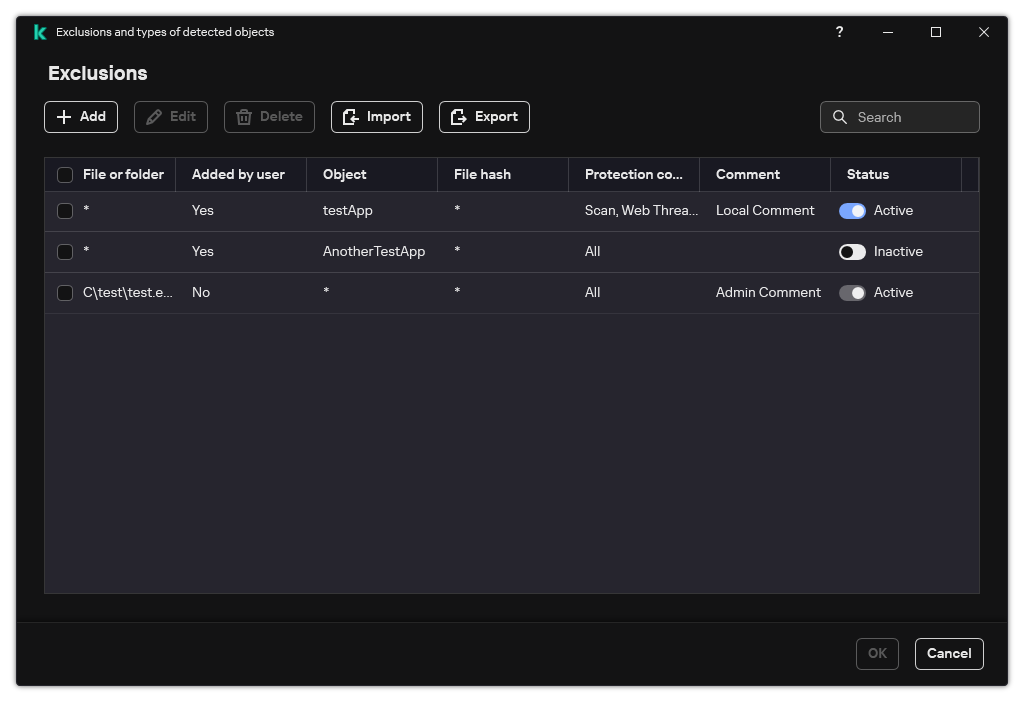Click the Status column header
The height and width of the screenshot is (702, 1024).
pos(867,174)
